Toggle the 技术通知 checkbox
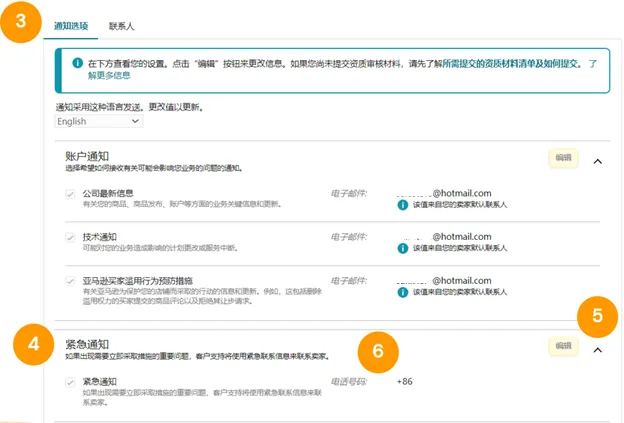This screenshot has height=423, width=624. [70, 238]
